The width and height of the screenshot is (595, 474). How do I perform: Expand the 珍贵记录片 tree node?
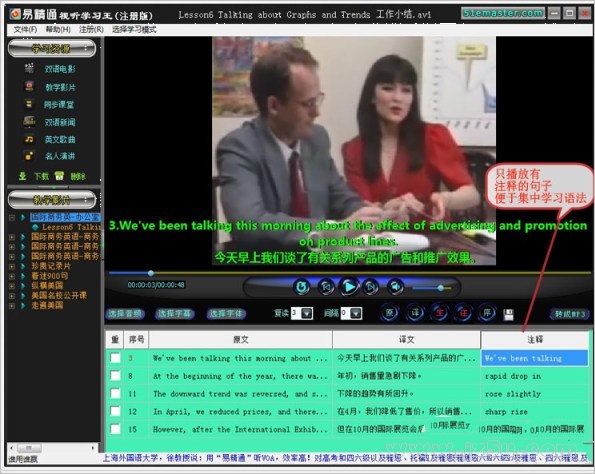(x=12, y=266)
